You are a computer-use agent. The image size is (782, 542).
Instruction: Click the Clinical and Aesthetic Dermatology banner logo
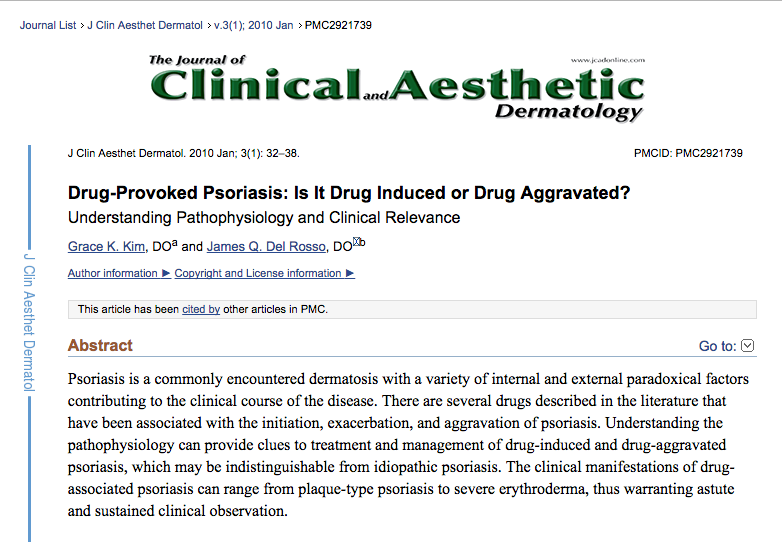(397, 88)
